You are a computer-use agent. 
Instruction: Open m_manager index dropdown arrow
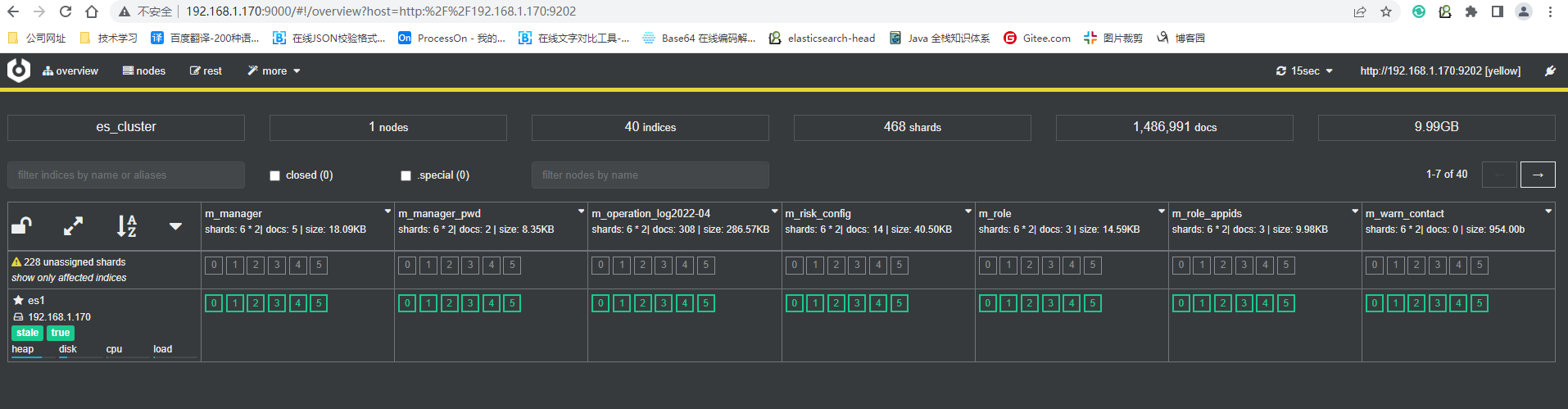[387, 211]
